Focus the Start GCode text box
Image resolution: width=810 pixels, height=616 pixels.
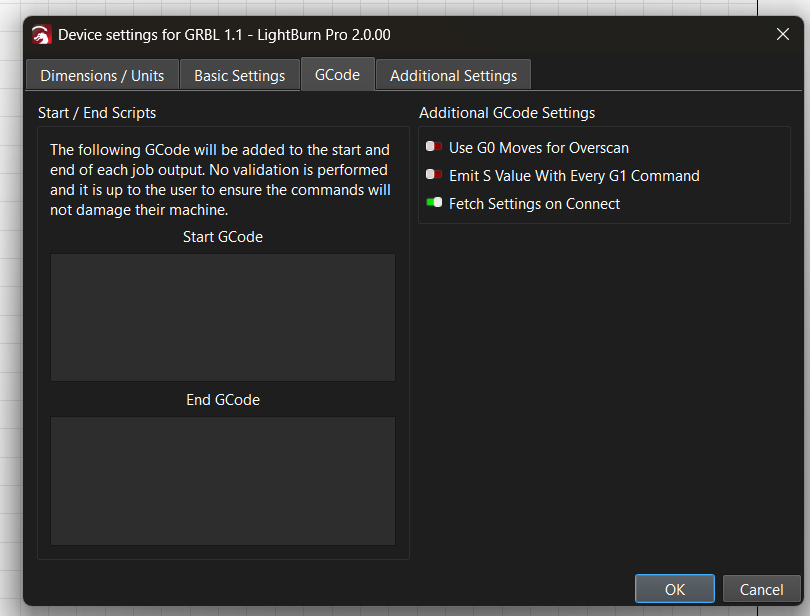223,317
